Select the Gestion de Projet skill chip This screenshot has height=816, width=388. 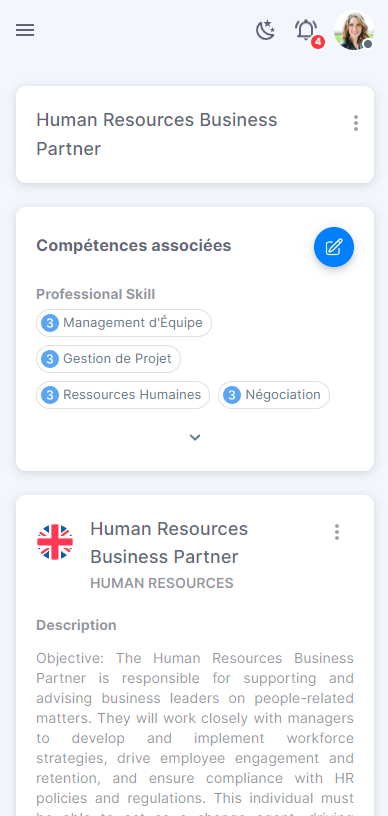click(x=108, y=359)
